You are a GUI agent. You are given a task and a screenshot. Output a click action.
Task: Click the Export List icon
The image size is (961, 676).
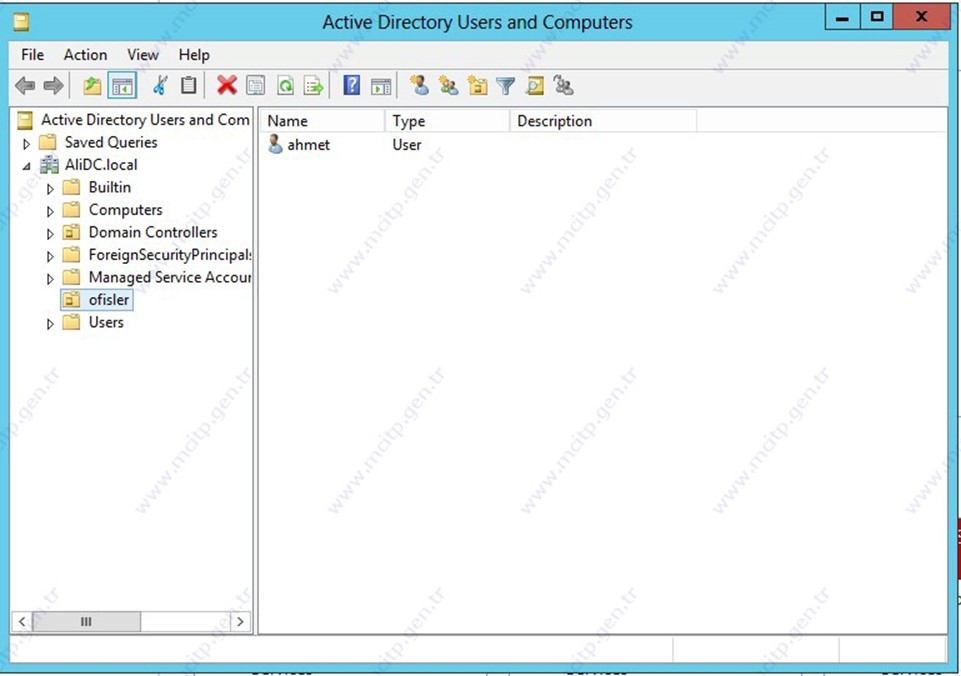(313, 85)
